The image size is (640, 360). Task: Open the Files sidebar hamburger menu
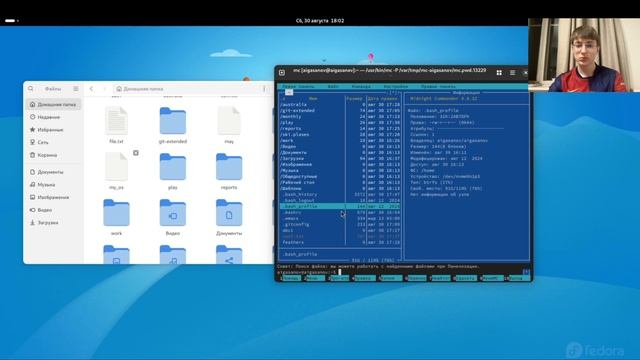click(76, 89)
